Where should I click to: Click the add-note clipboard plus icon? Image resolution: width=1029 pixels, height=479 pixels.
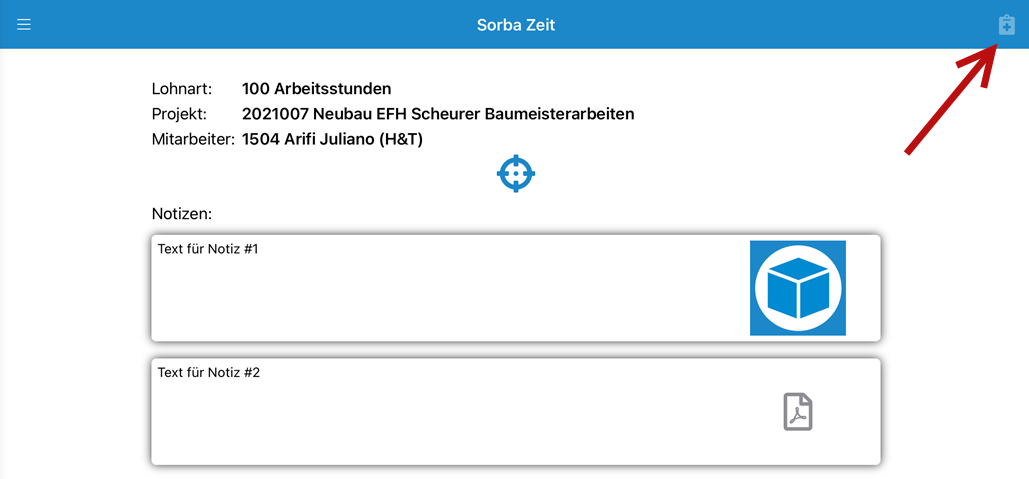click(x=1006, y=24)
